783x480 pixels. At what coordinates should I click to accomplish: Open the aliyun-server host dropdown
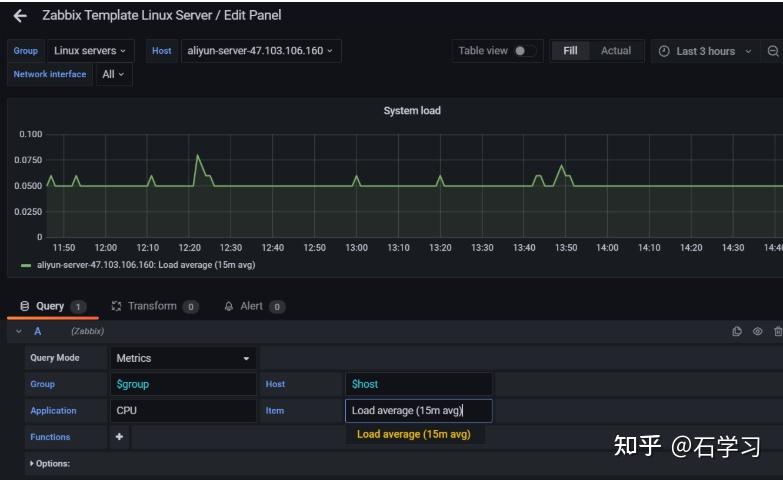pyautogui.click(x=261, y=51)
